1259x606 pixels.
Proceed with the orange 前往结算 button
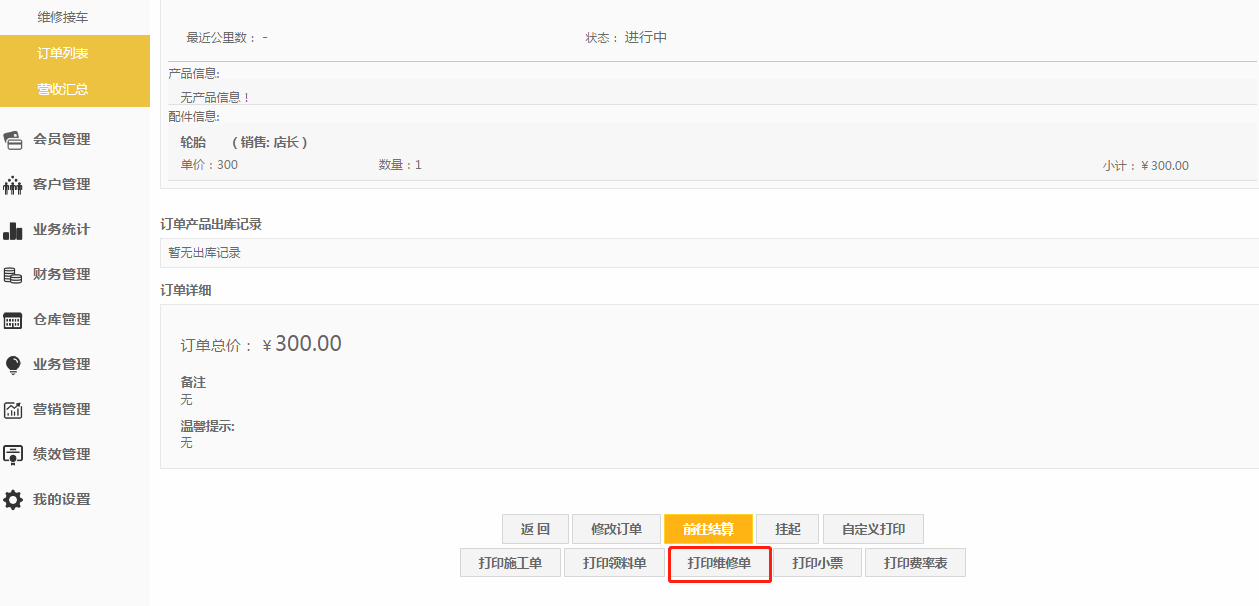pos(708,529)
